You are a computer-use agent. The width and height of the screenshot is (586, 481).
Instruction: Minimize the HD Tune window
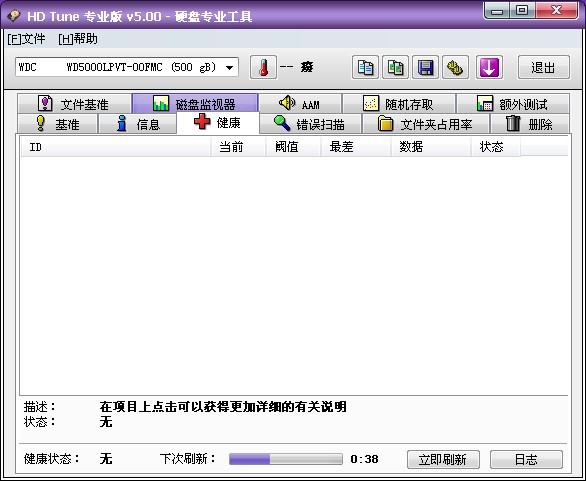click(x=497, y=10)
